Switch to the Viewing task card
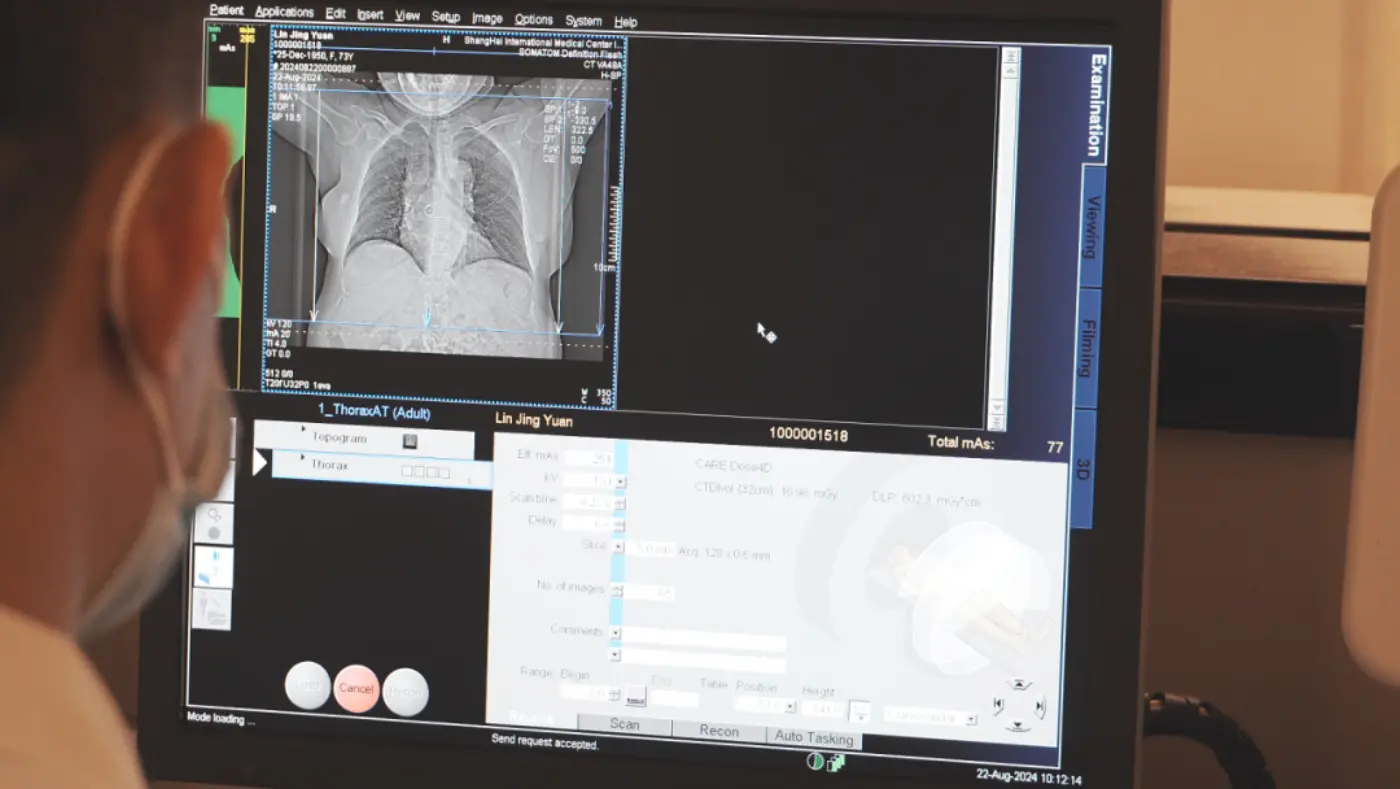The width and height of the screenshot is (1400, 789). [x=1092, y=227]
